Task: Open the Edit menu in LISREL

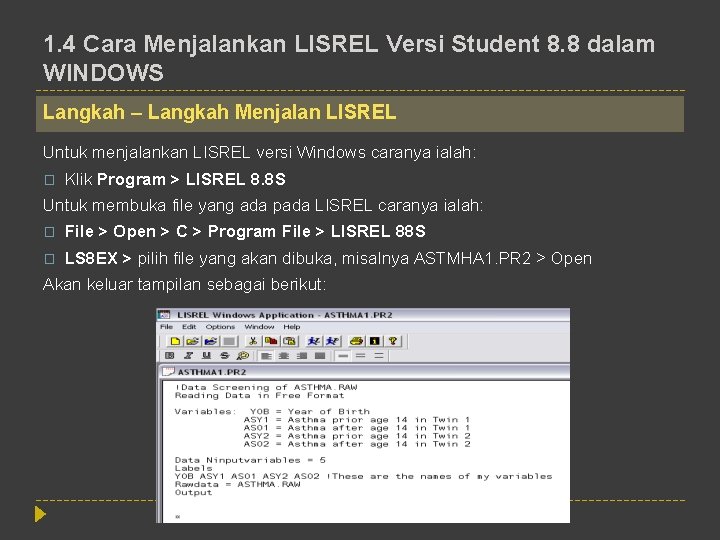Action: (x=189, y=327)
